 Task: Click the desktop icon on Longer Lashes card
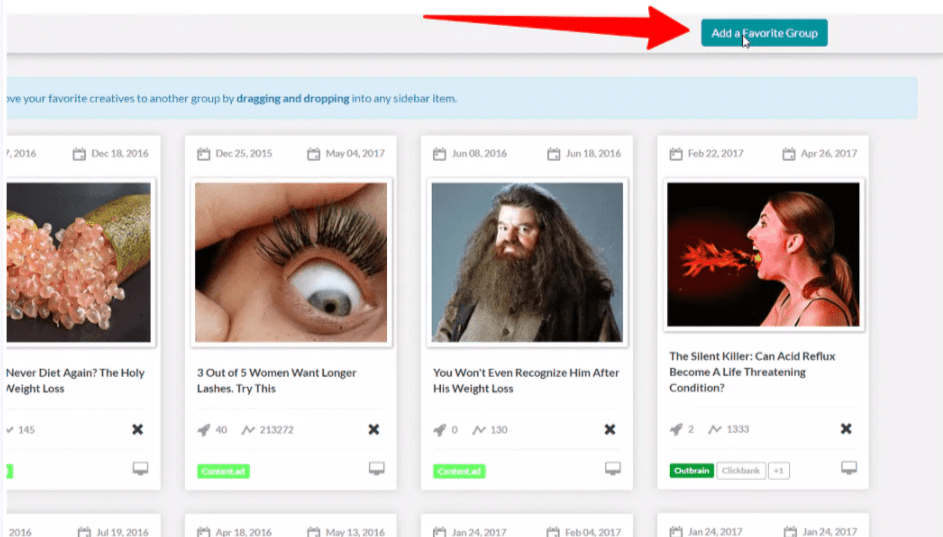coord(376,468)
